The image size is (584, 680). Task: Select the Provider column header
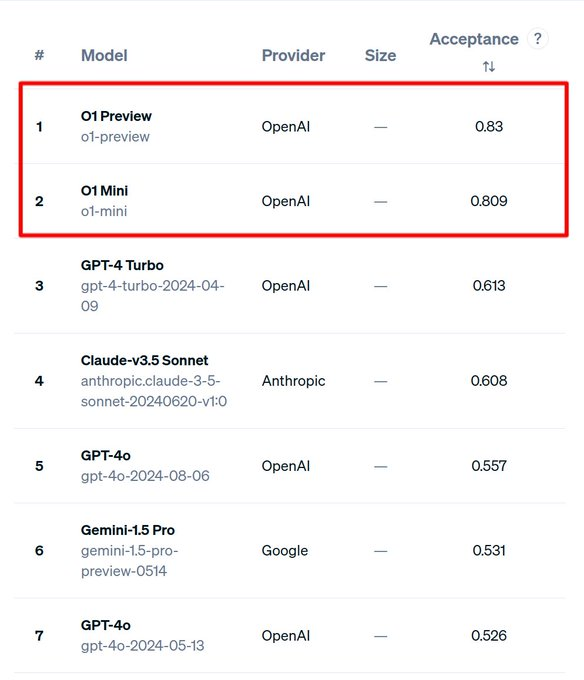coord(293,55)
